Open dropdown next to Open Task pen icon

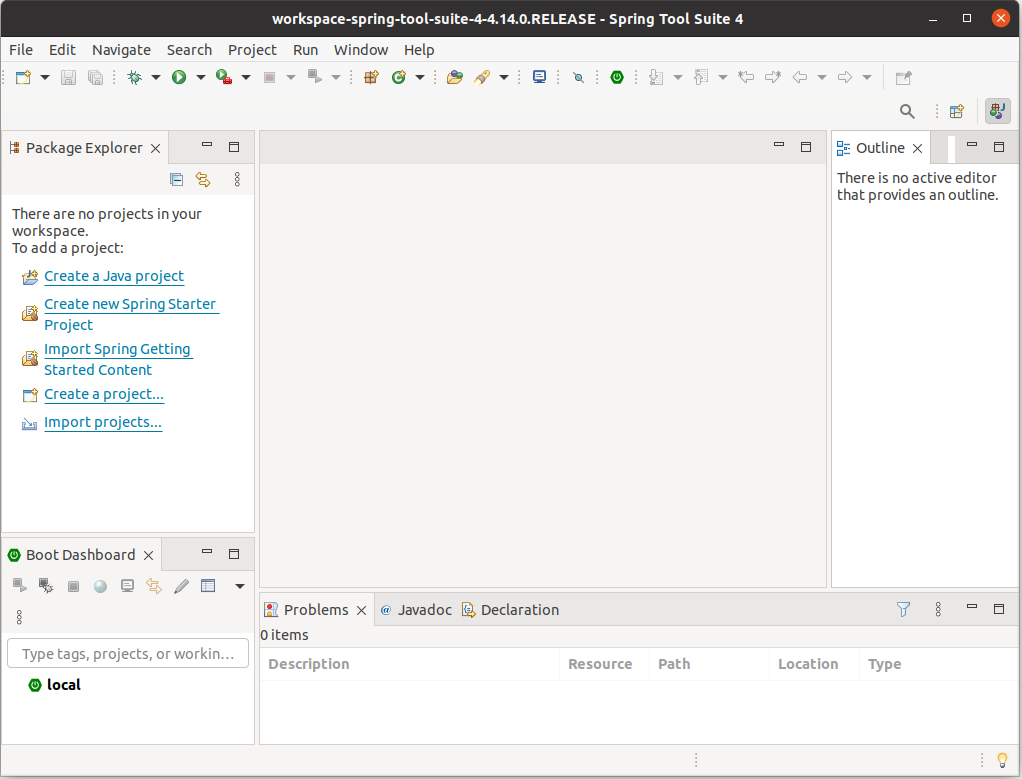504,78
